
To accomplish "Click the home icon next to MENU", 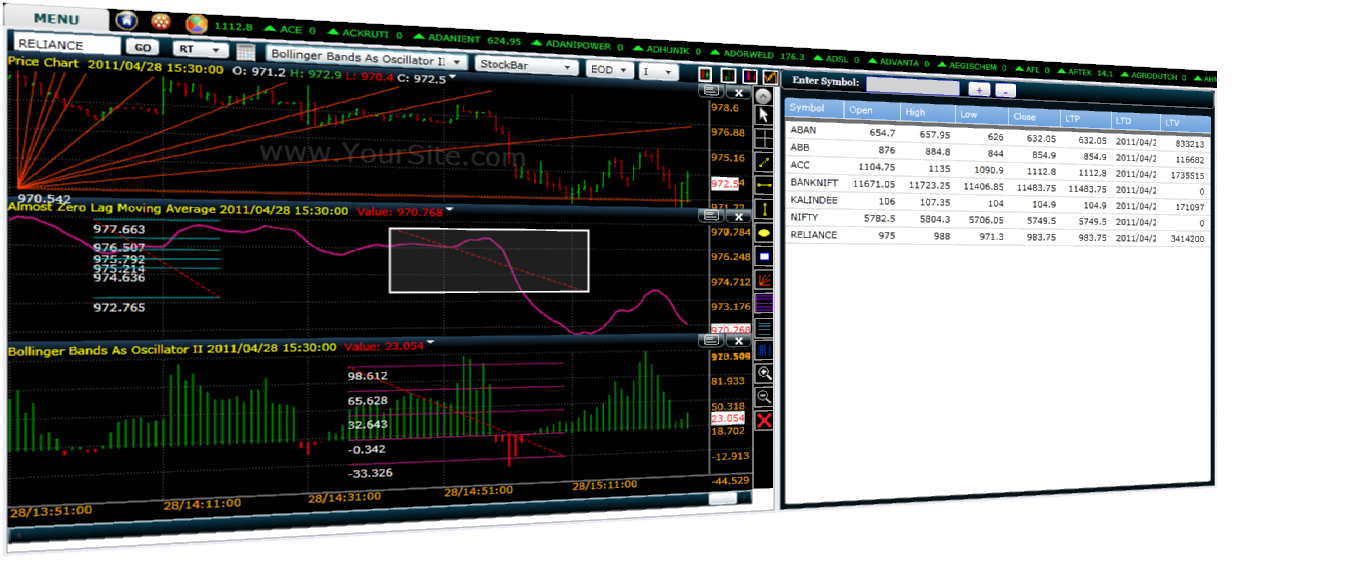I will click(x=126, y=20).
